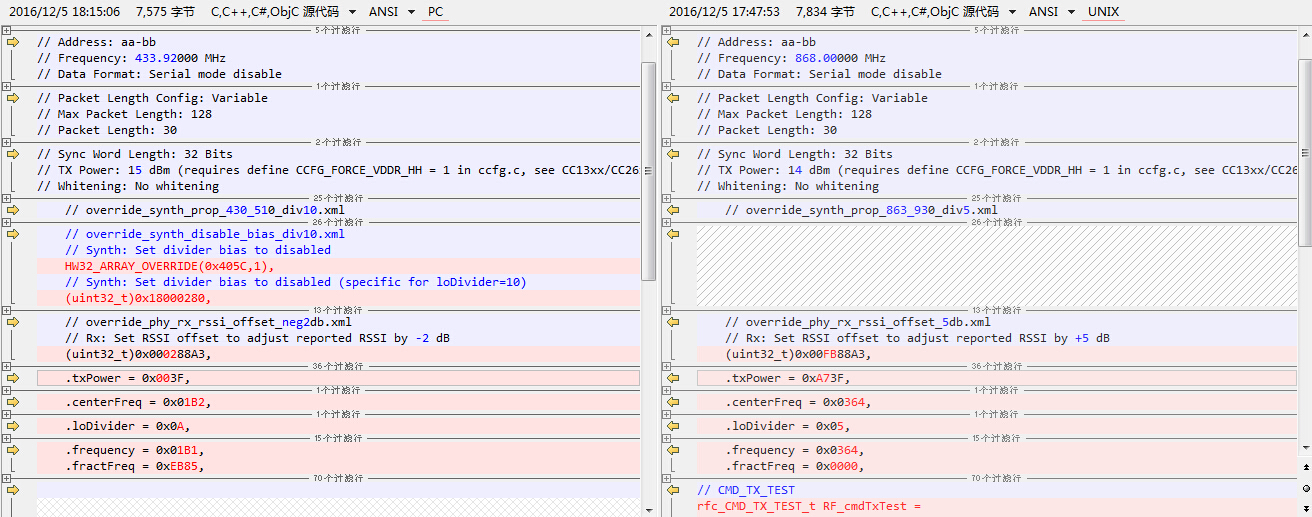Expand the left pane's 36 hidden lines above .txPower
The image size is (1312, 517).
(x=7, y=366)
